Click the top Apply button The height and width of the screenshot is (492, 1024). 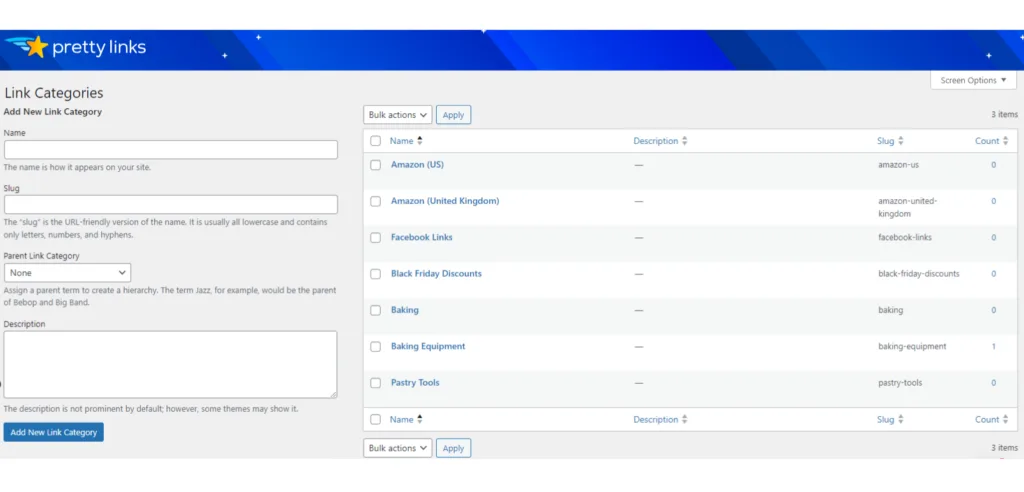point(453,115)
